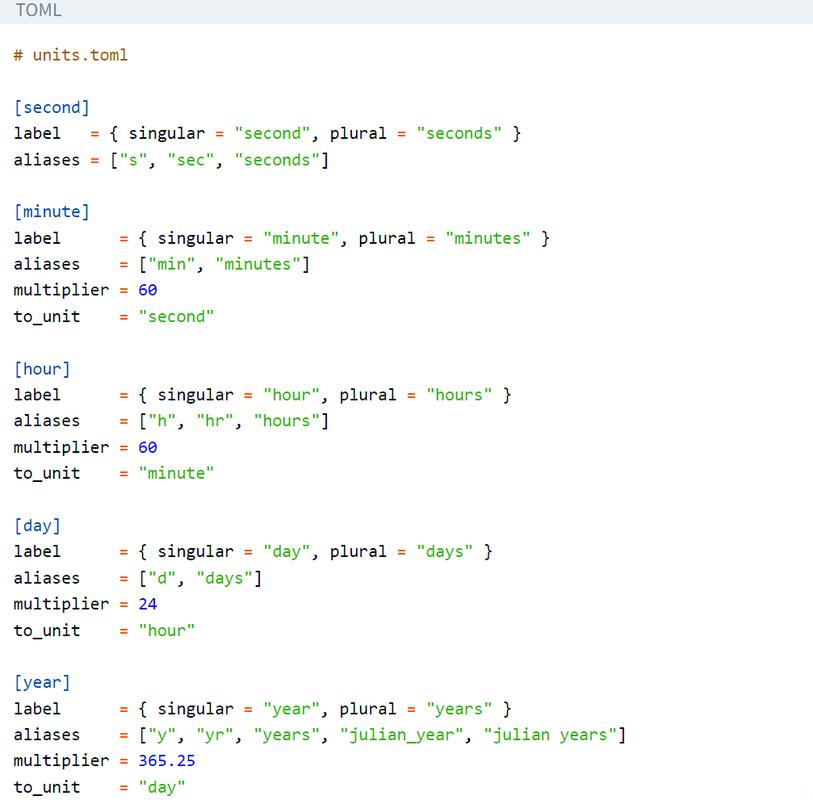Click the "h" alias in the hour section
Screen dimensions: 813x800
coord(162,421)
